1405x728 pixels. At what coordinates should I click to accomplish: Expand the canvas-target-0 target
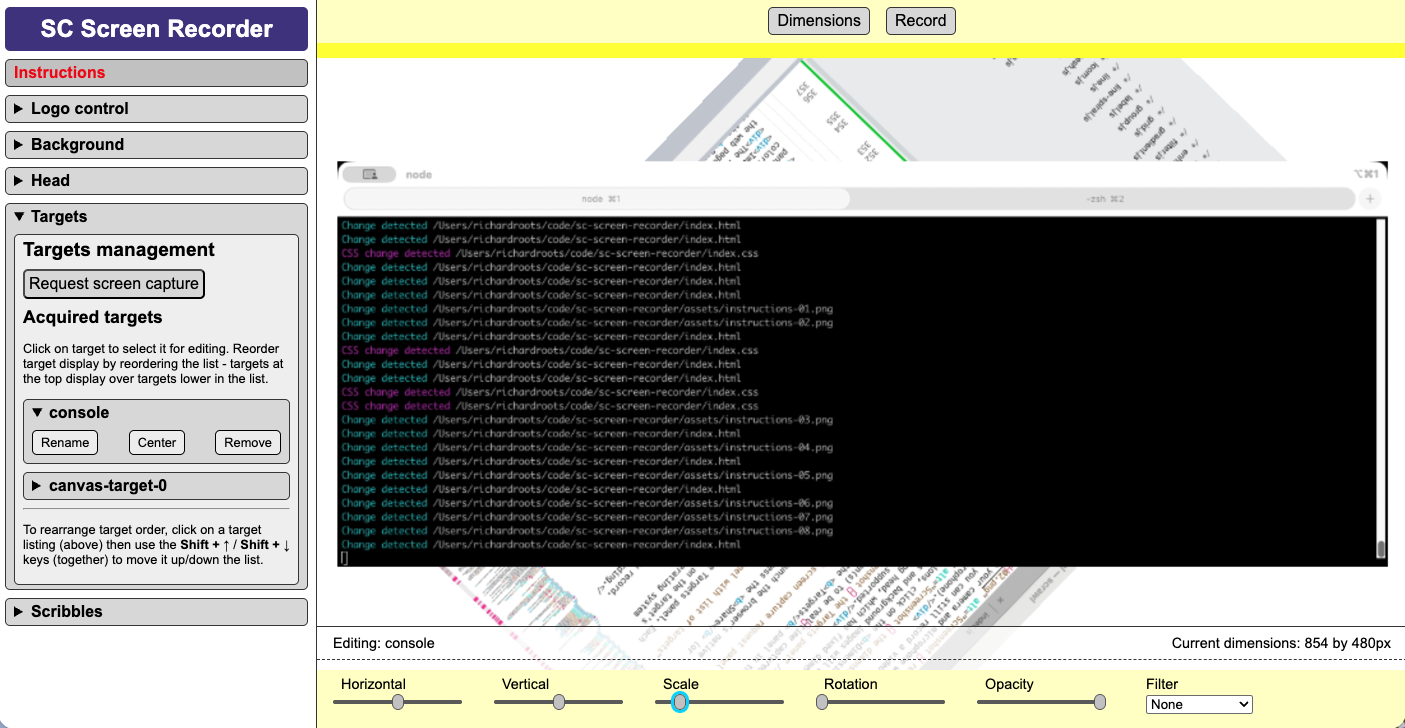(156, 485)
